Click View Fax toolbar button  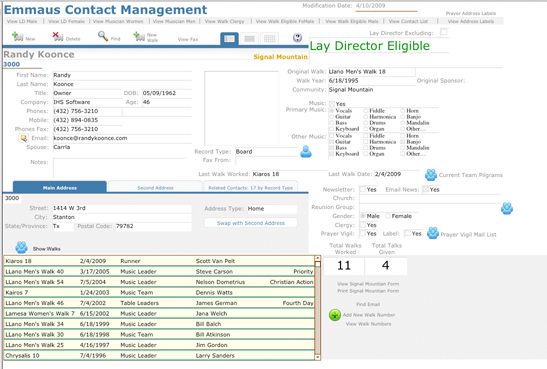pos(188,39)
